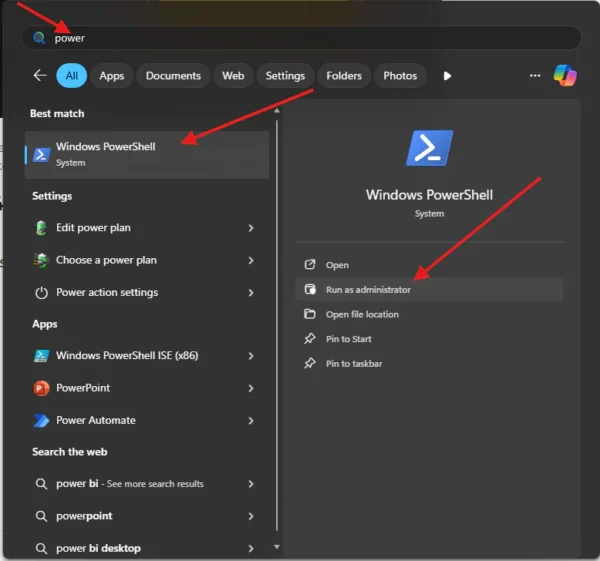Screen dimensions: 600x561
Task: Click the large PowerShell logo in details pane
Action: [x=429, y=148]
